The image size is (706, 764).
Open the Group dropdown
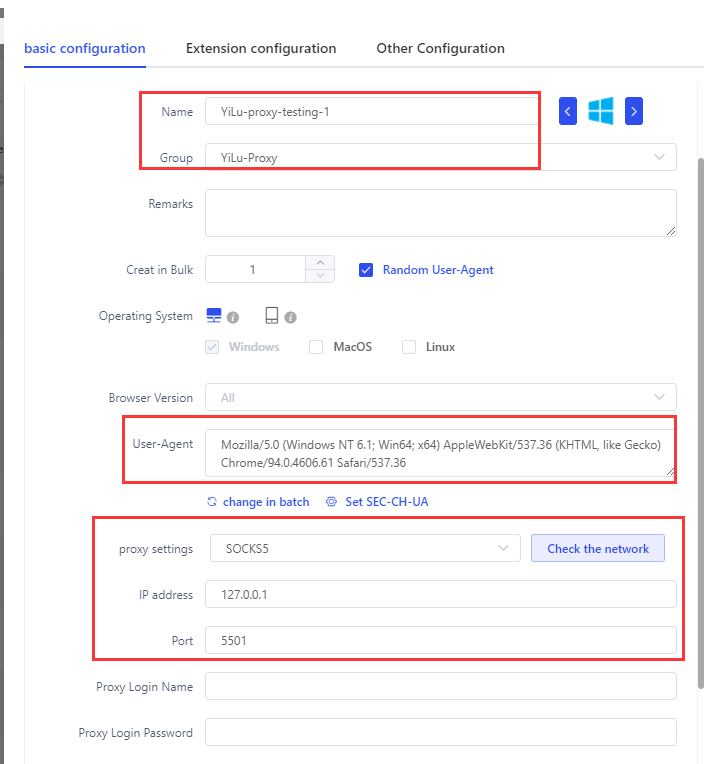coord(440,157)
